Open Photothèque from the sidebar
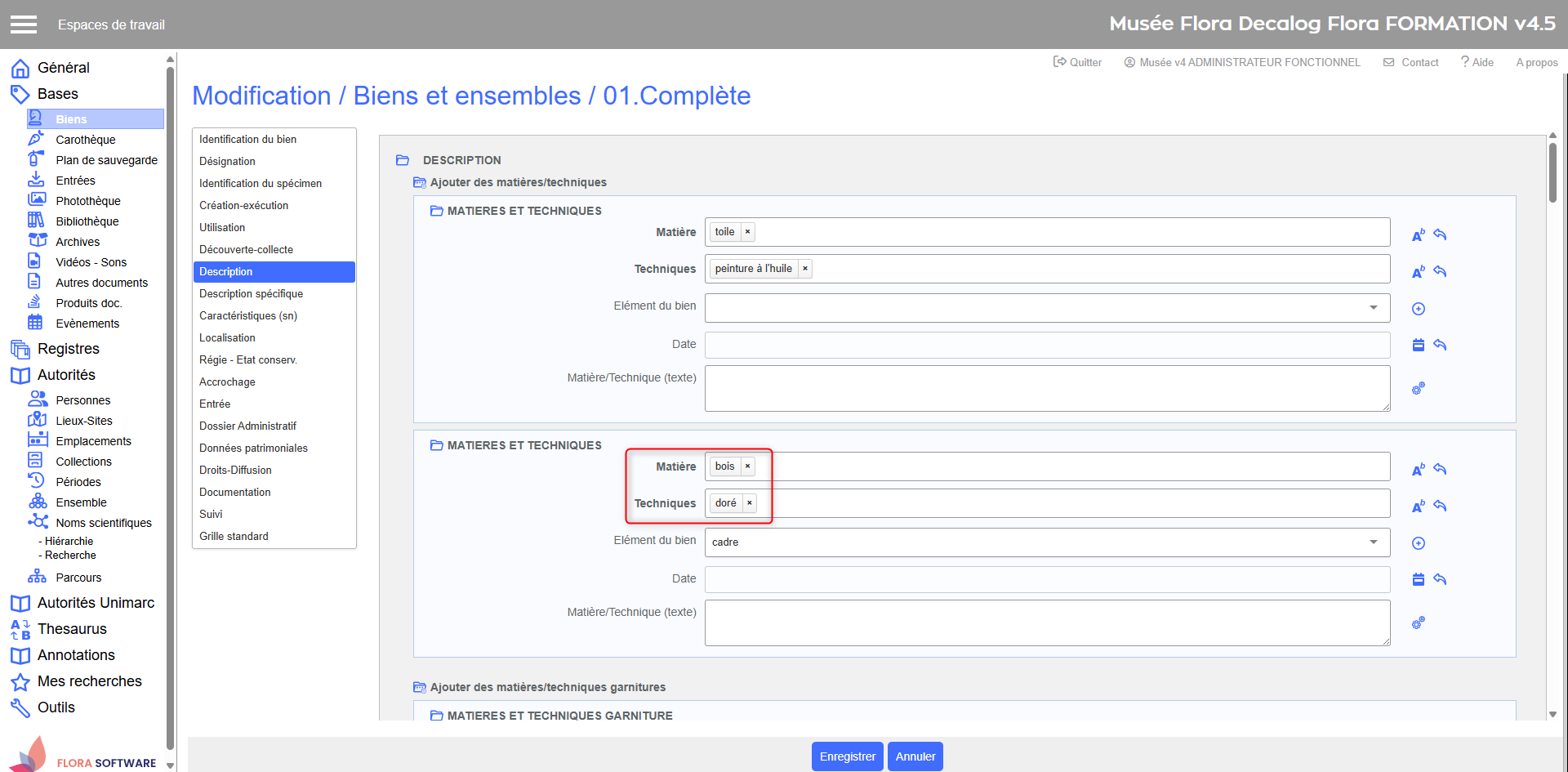1568x772 pixels. point(87,201)
